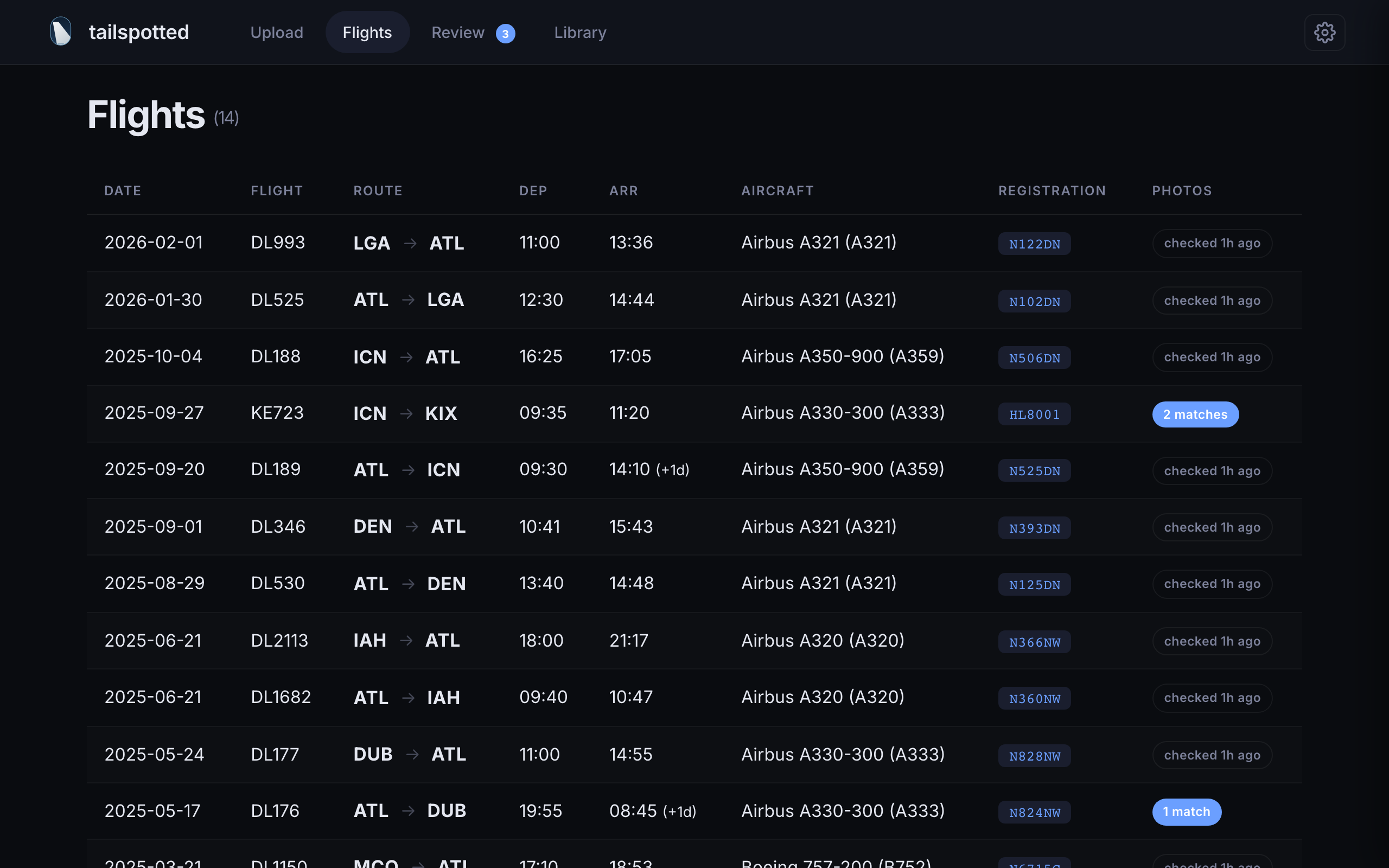Open the Library section

[579, 32]
